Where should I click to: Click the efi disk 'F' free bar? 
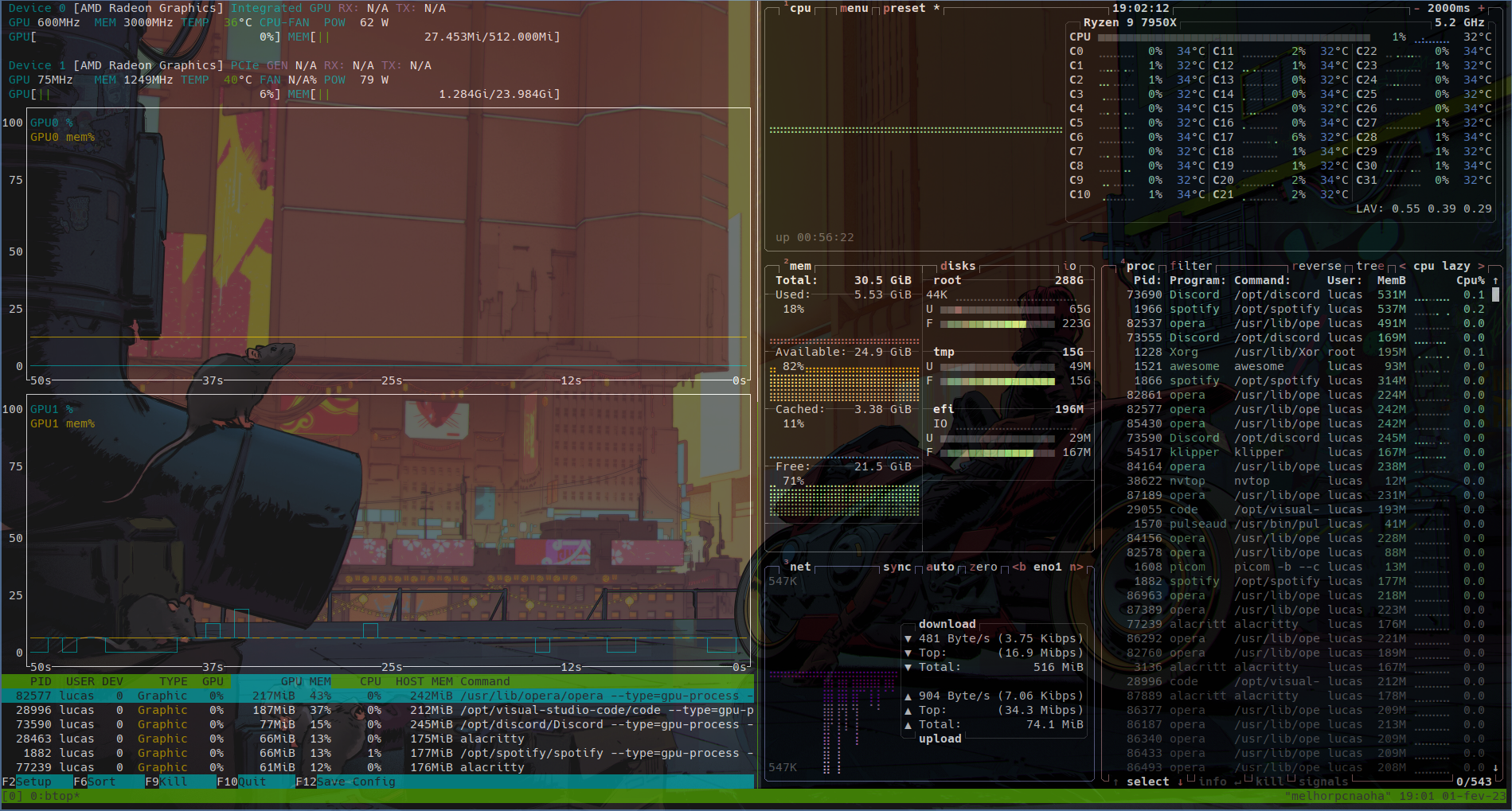[x=997, y=452]
